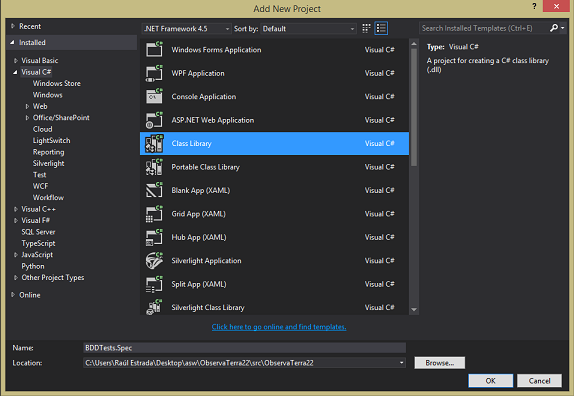Select the Workflow category

click(x=48, y=197)
